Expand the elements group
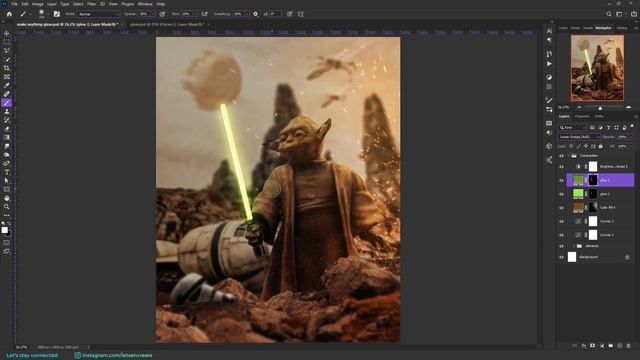 point(574,246)
